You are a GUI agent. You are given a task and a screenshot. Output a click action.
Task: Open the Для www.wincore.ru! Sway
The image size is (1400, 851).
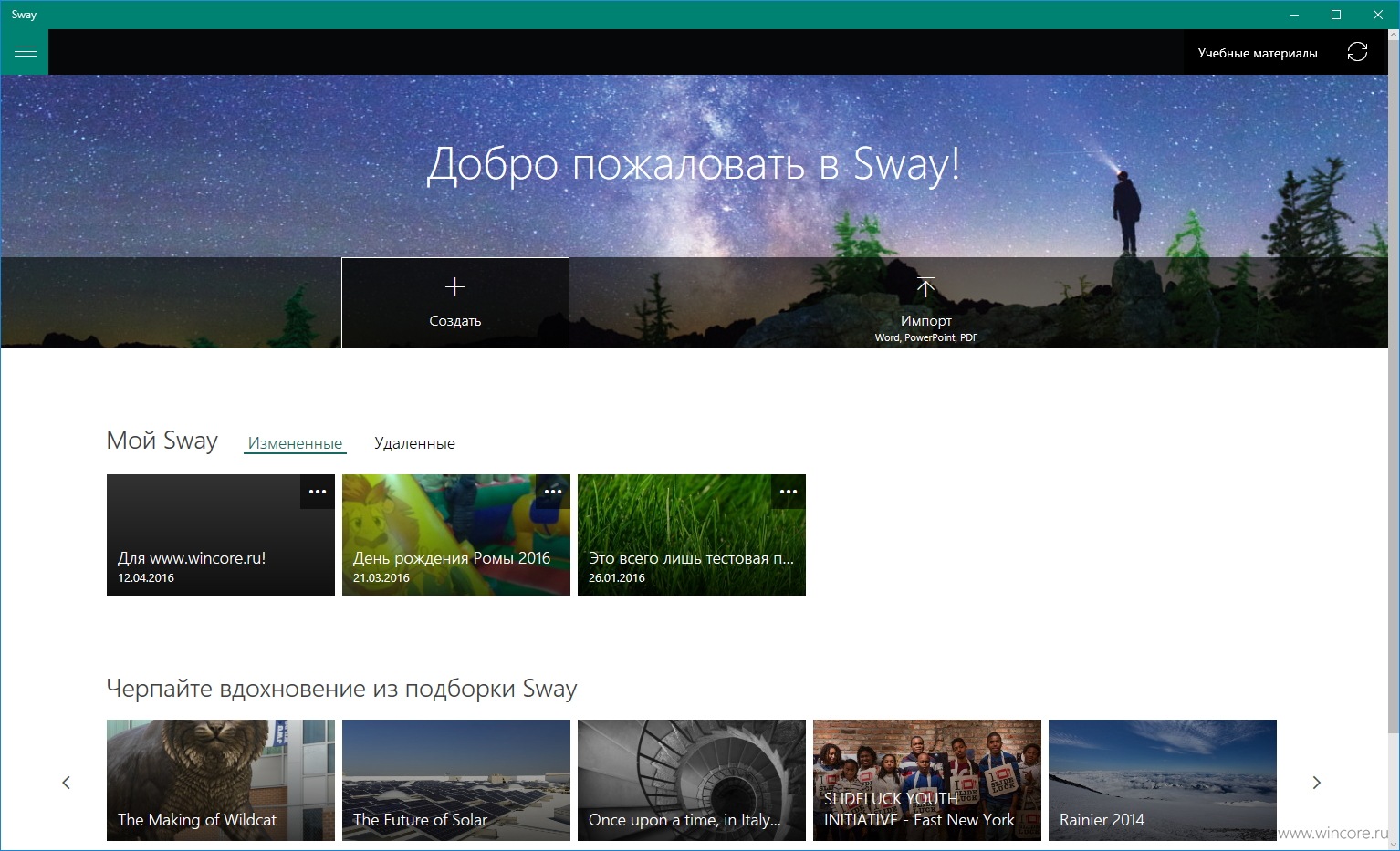pos(221,534)
